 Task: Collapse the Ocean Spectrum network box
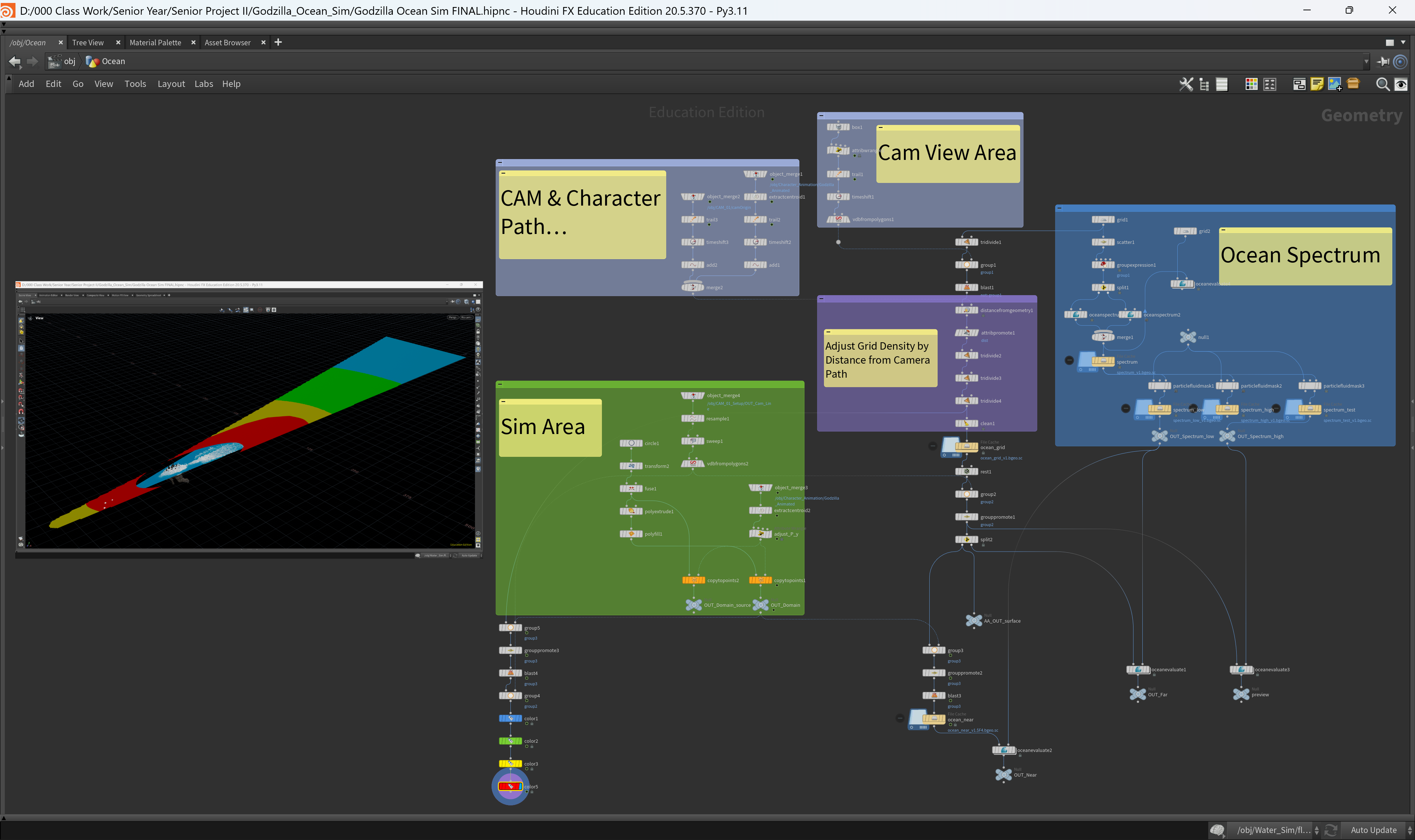point(1059,208)
